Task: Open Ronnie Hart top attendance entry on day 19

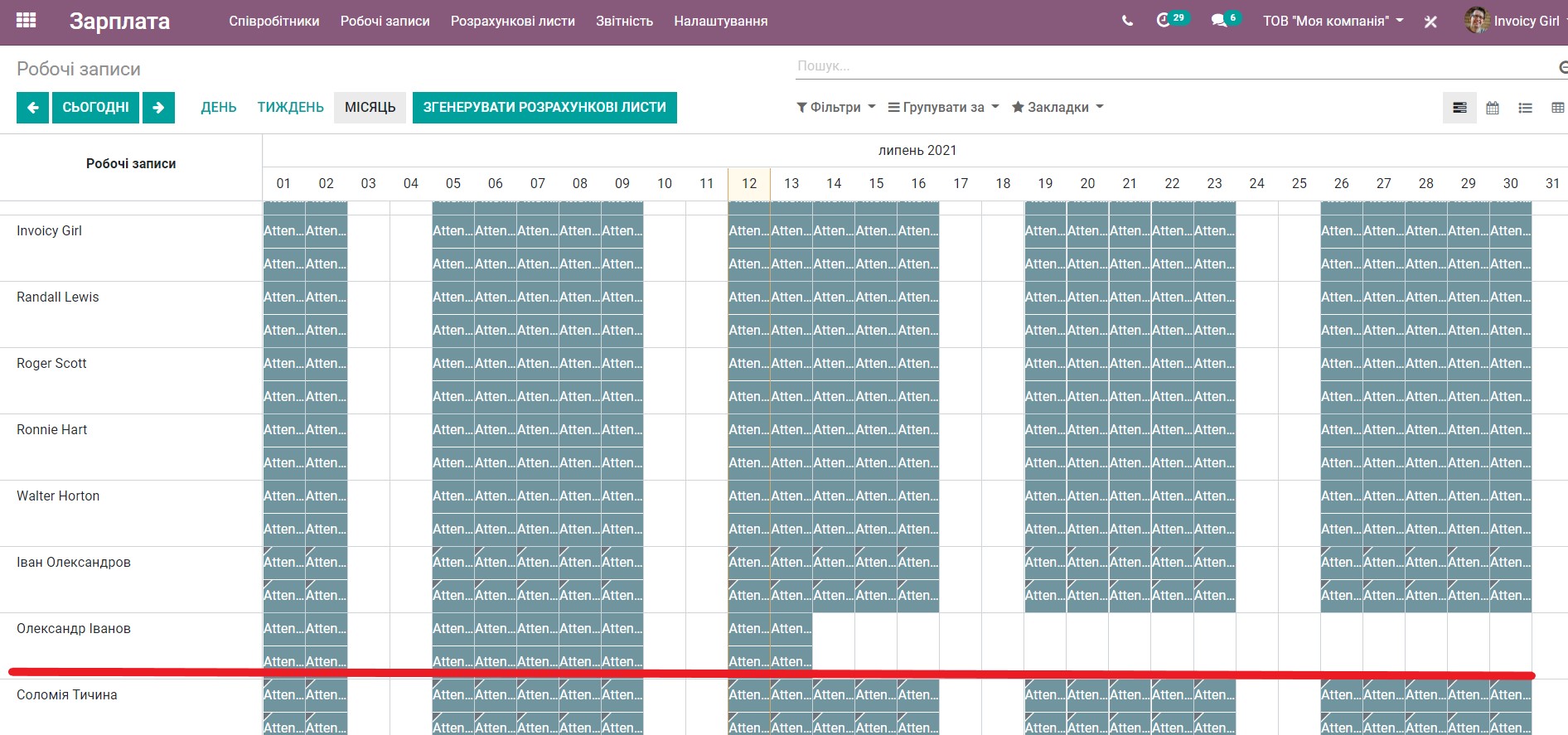Action: tap(1046, 430)
